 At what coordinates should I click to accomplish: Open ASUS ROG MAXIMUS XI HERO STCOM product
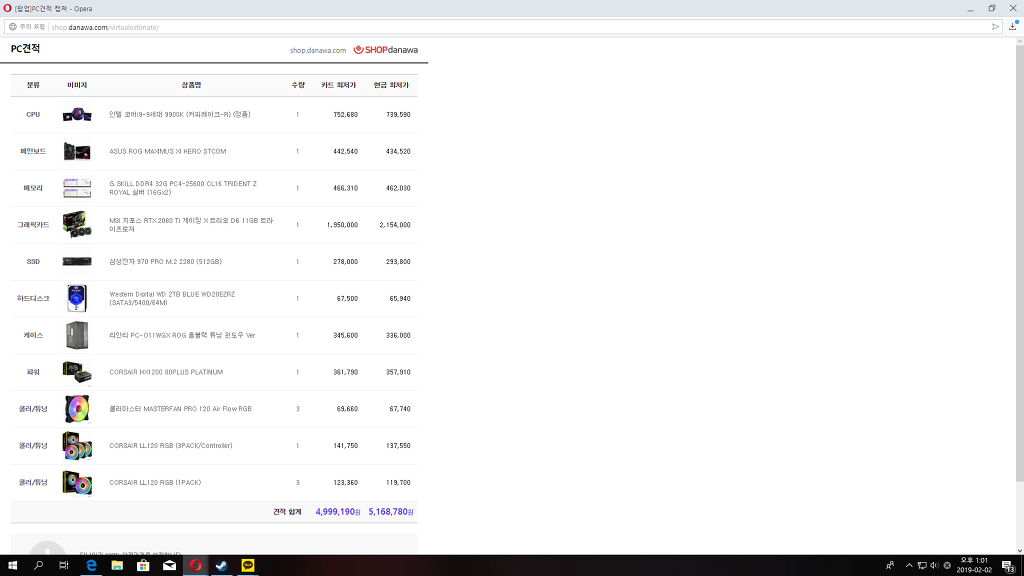tap(168, 152)
